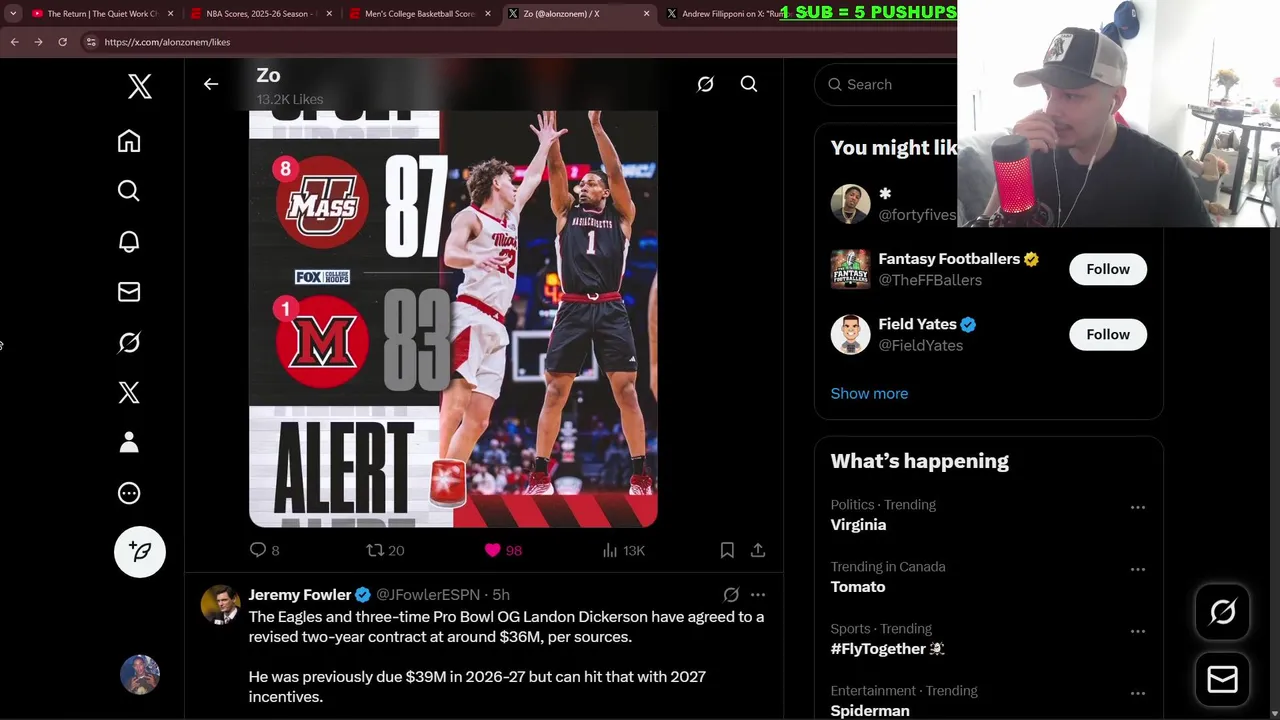Viewport: 1280px width, 720px height.
Task: Open options for Virginia trend
Action: [1138, 507]
